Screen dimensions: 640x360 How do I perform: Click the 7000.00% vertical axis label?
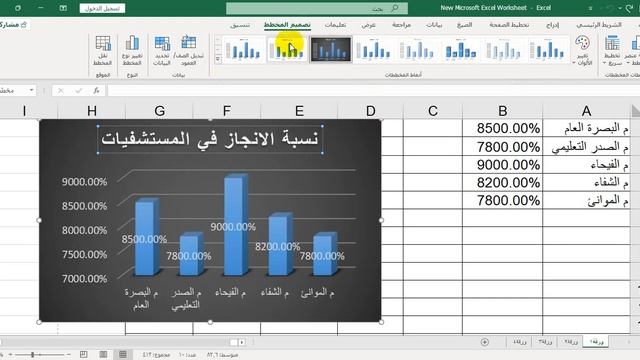[84, 279]
